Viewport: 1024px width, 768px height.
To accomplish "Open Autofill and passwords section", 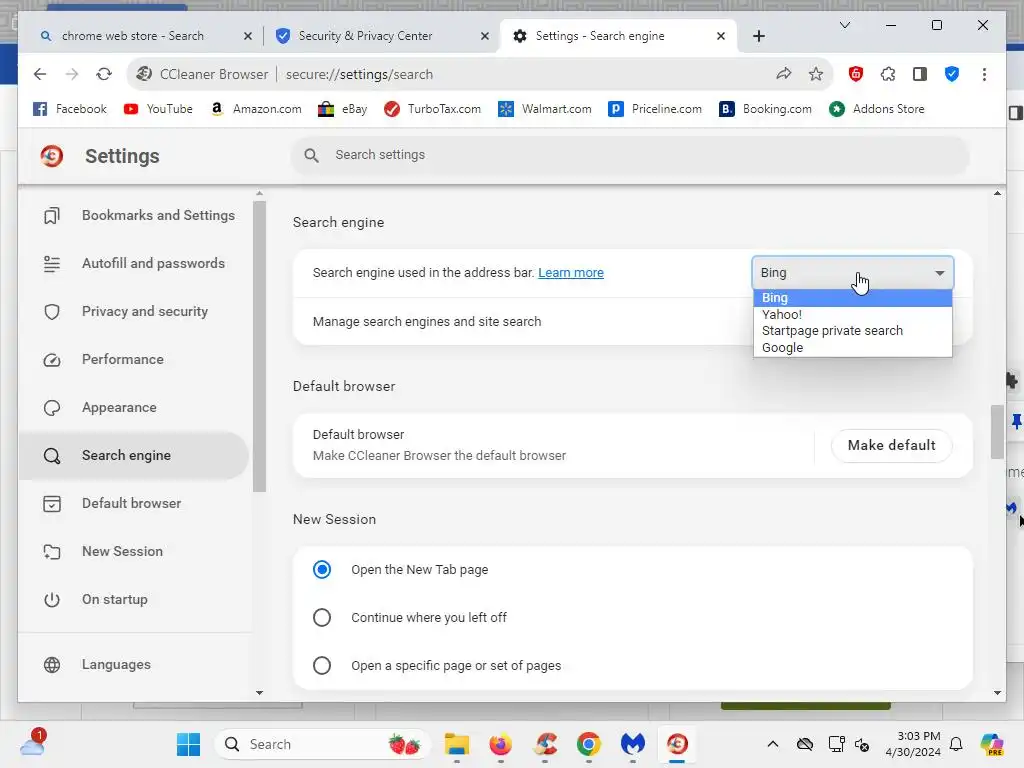I will (x=135, y=263).
